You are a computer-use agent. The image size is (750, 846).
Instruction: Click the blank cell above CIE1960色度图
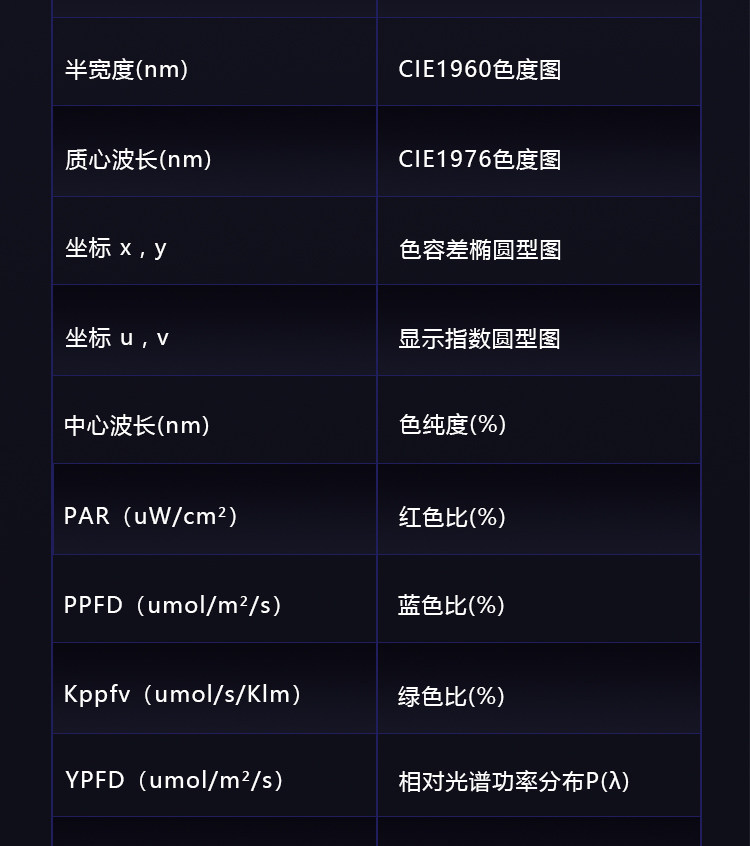(538, 8)
